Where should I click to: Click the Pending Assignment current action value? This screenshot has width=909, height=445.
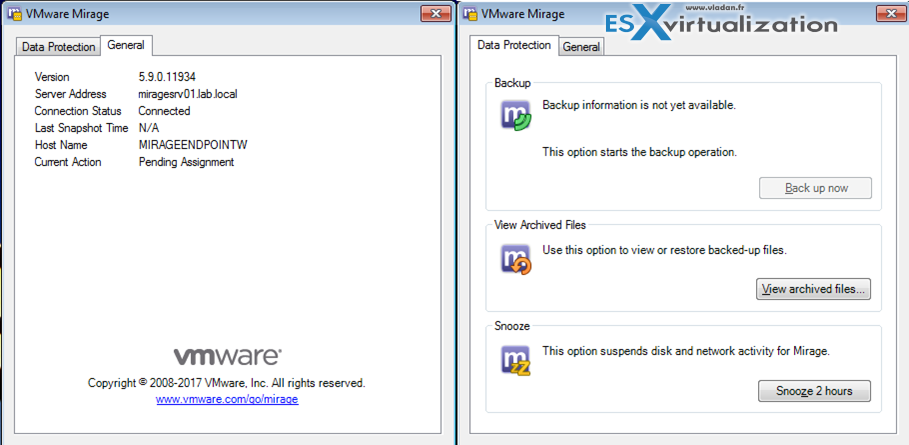coord(186,162)
